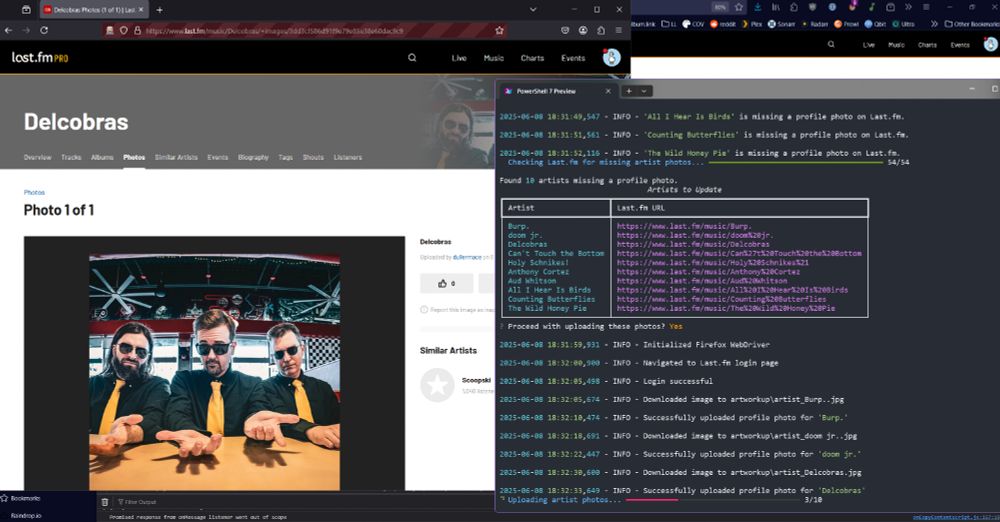Open the Events nav item in front window

pyautogui.click(x=573, y=58)
